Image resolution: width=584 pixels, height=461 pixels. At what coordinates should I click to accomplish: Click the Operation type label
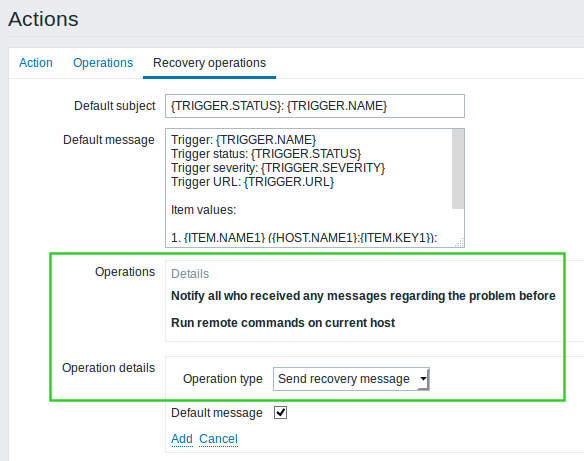pyautogui.click(x=222, y=379)
